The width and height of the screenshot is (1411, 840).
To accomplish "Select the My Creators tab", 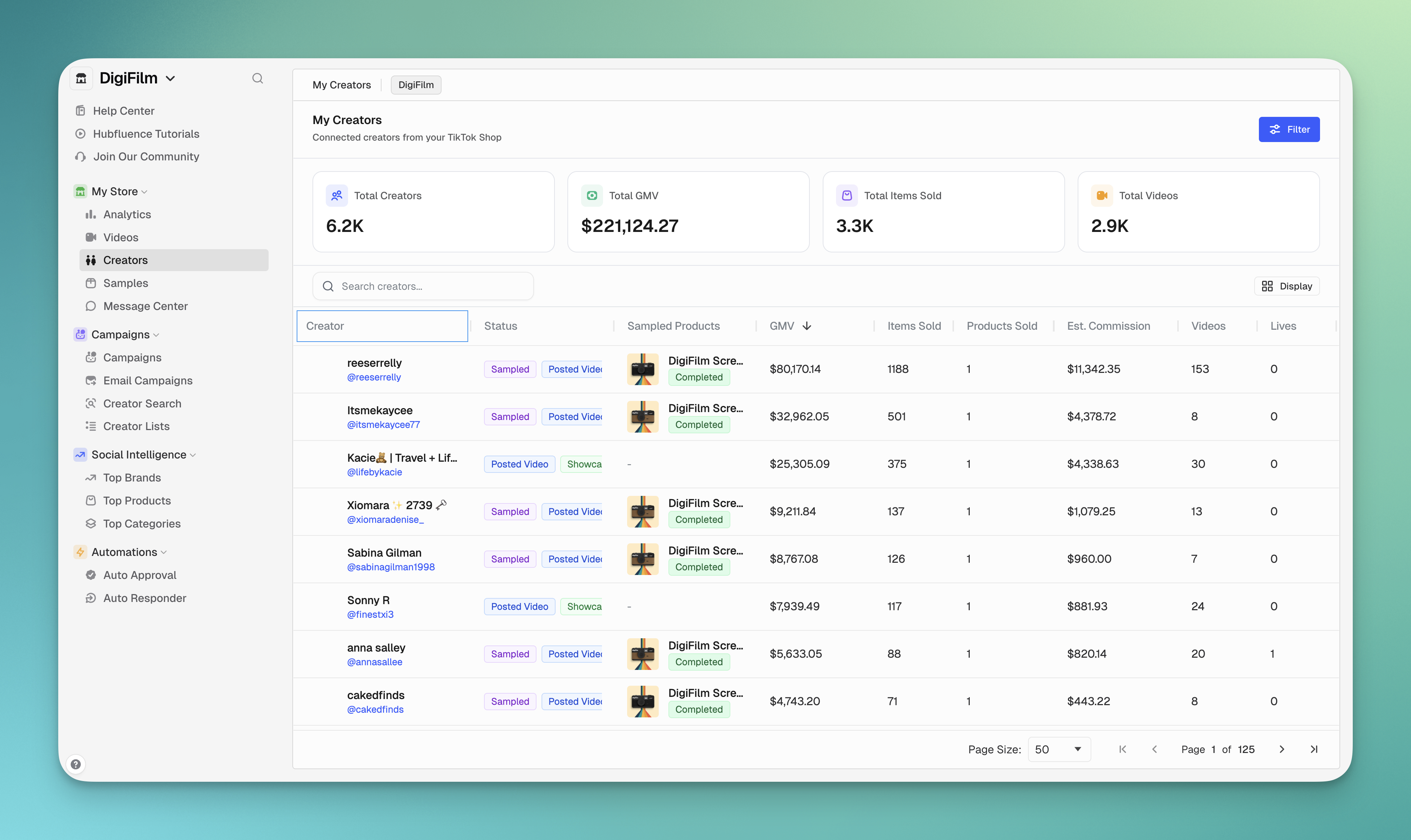I will 341,85.
